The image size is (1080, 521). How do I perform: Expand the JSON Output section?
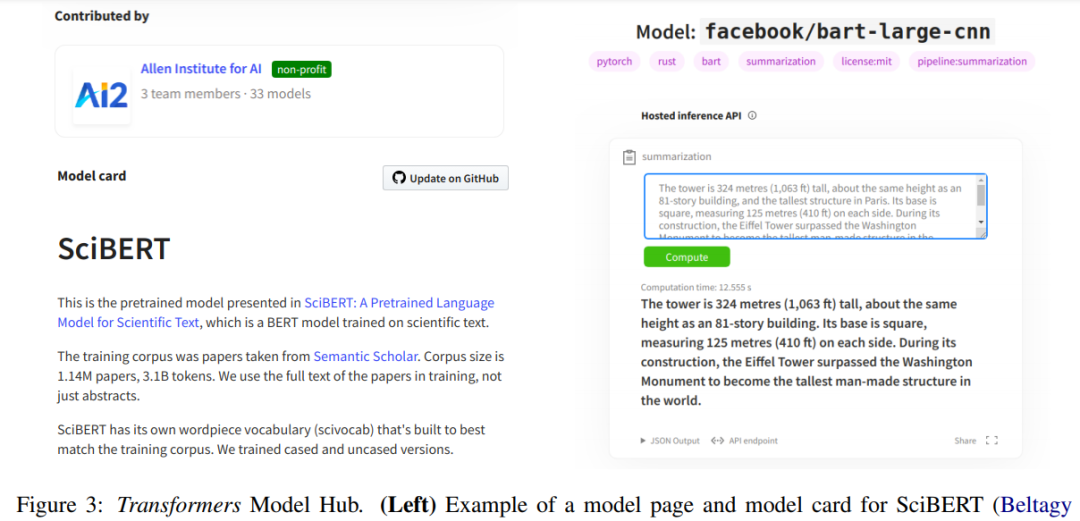tap(670, 440)
